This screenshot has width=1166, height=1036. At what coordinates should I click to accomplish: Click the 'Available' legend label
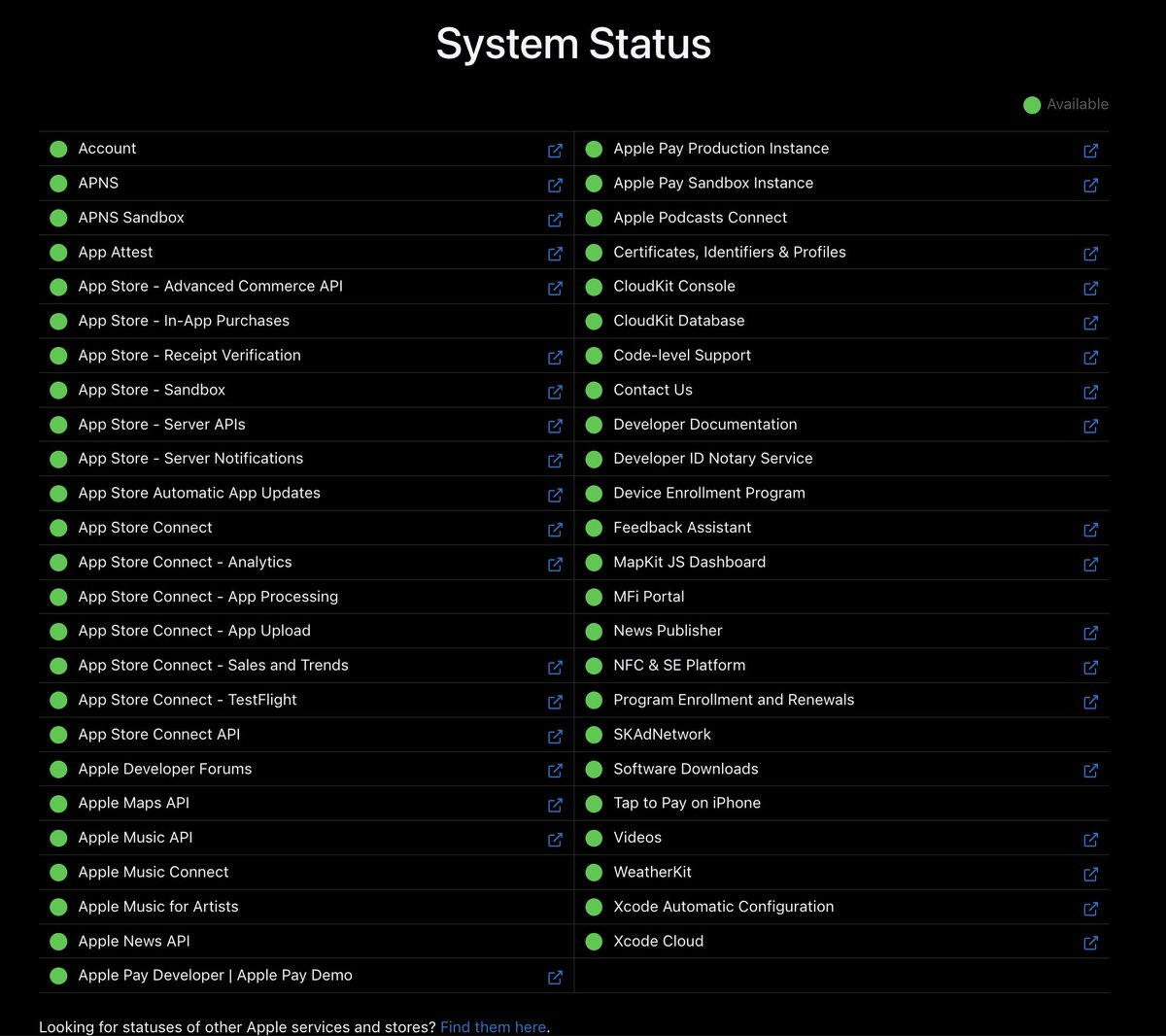click(x=1078, y=104)
